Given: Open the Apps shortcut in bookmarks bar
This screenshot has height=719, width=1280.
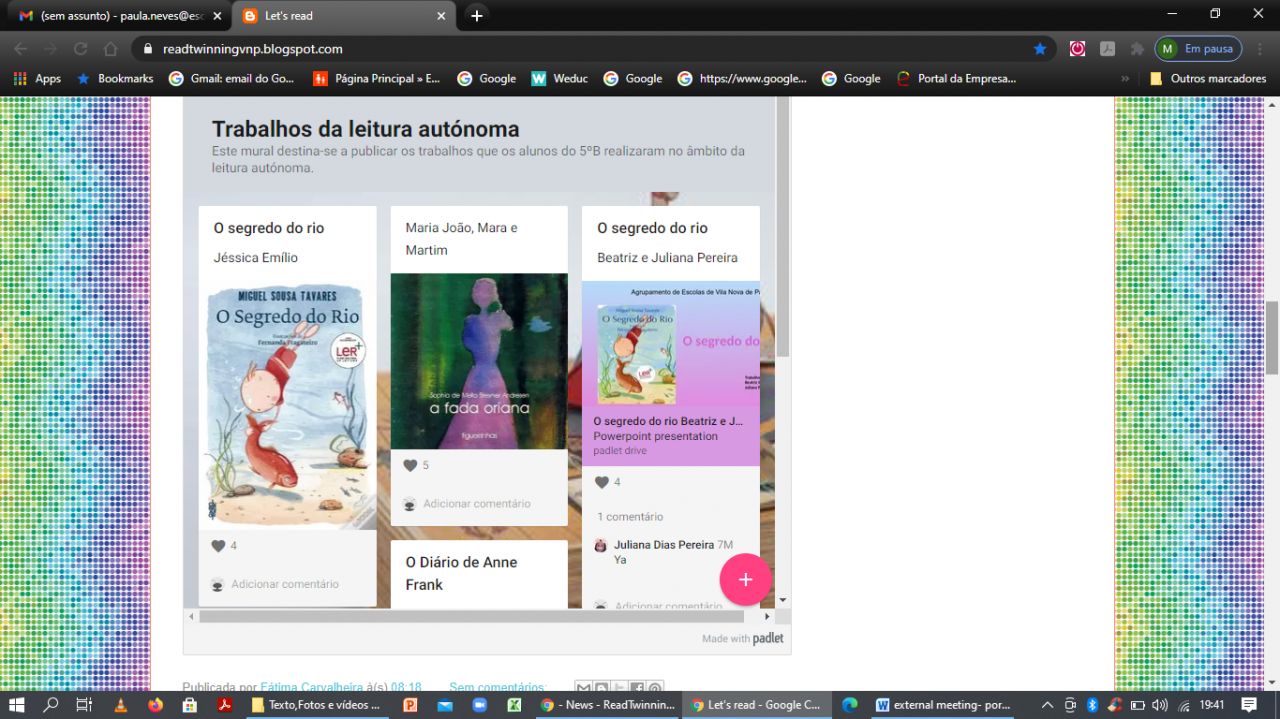Looking at the screenshot, I should coord(38,78).
